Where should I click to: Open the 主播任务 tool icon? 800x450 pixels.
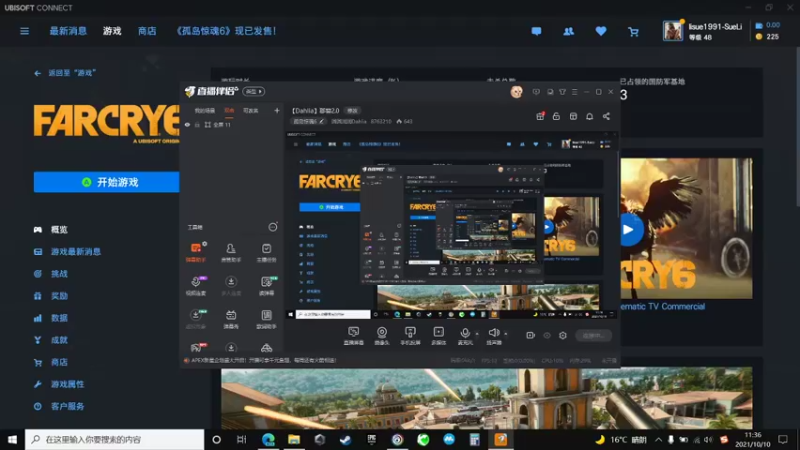pos(266,253)
